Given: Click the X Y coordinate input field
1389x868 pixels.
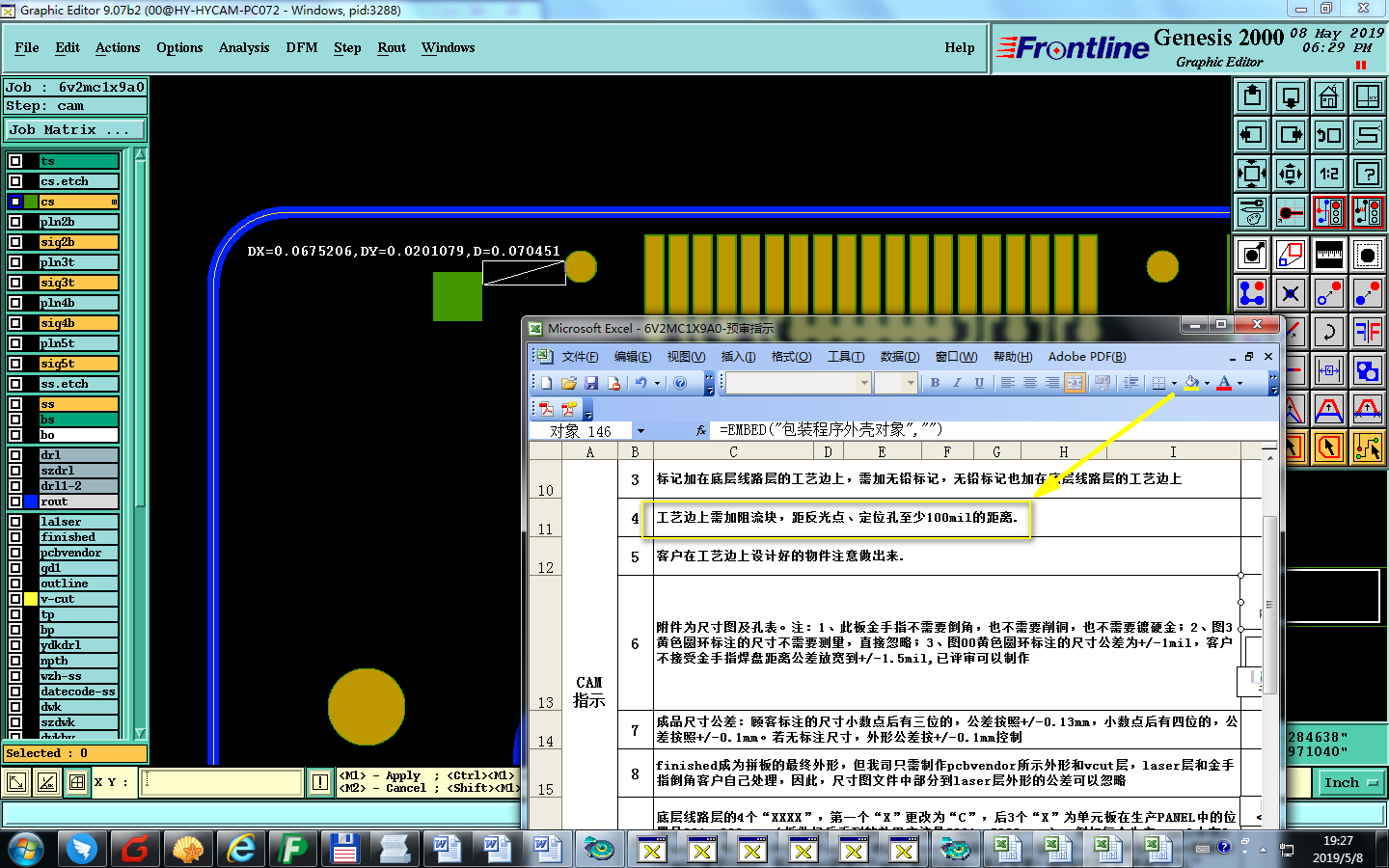Looking at the screenshot, I should (222, 782).
